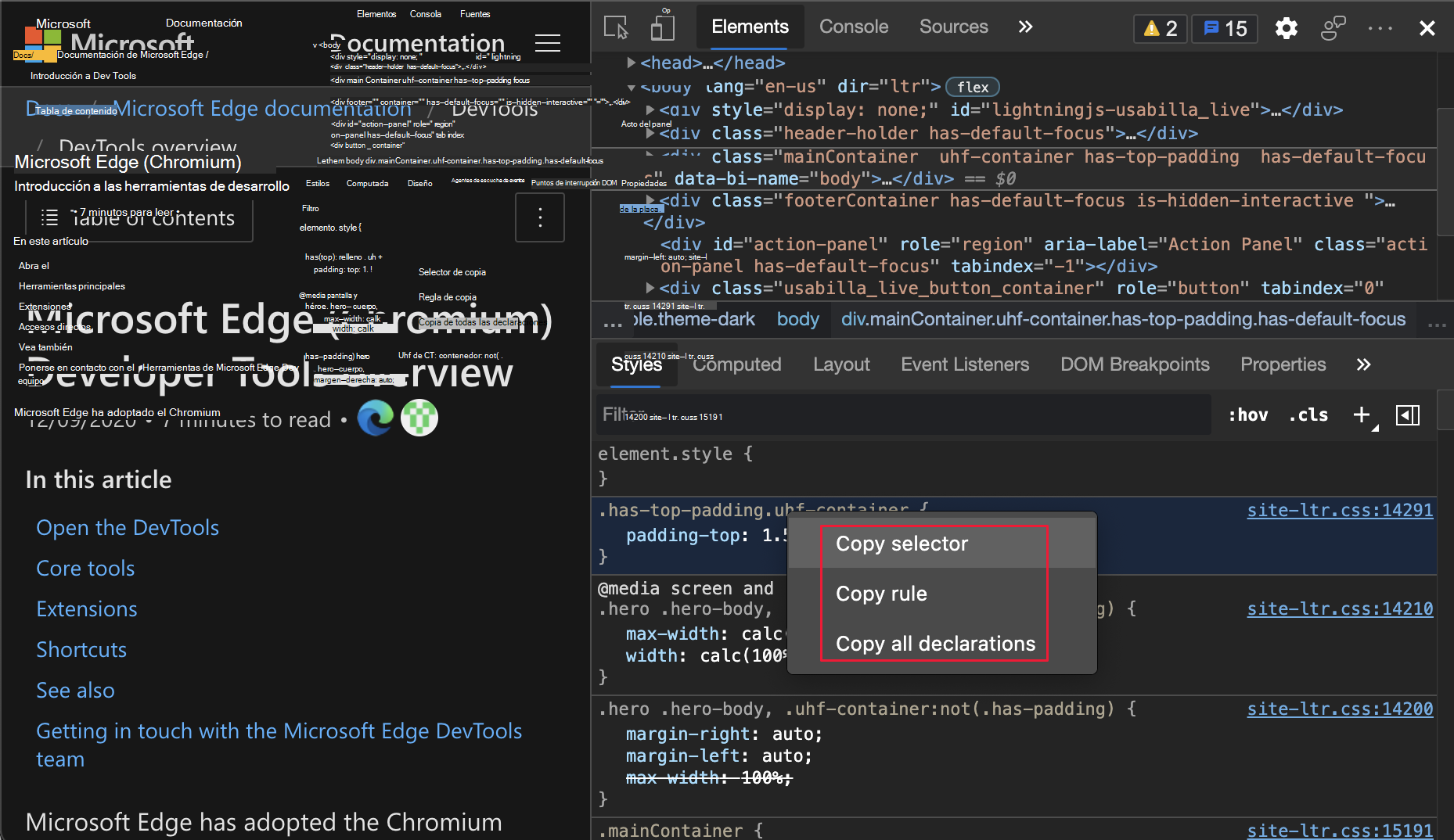This screenshot has height=840, width=1454.
Task: Open the more DevTools options menu
Action: (1379, 28)
